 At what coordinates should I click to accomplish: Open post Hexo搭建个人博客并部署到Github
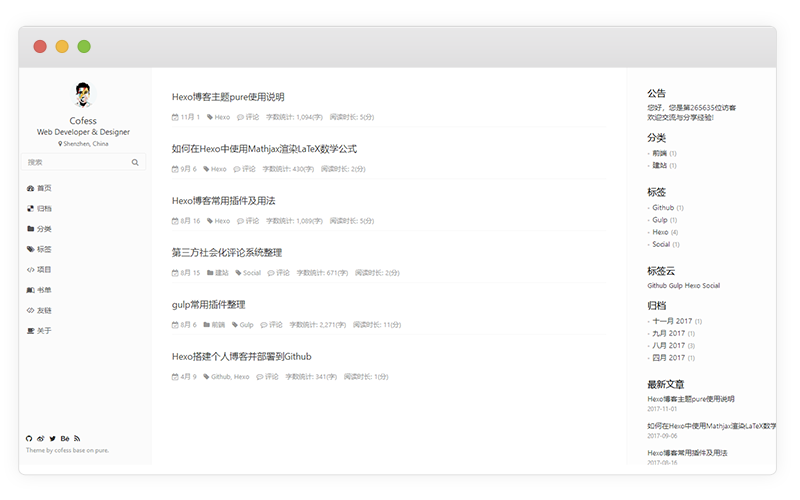pos(241,357)
